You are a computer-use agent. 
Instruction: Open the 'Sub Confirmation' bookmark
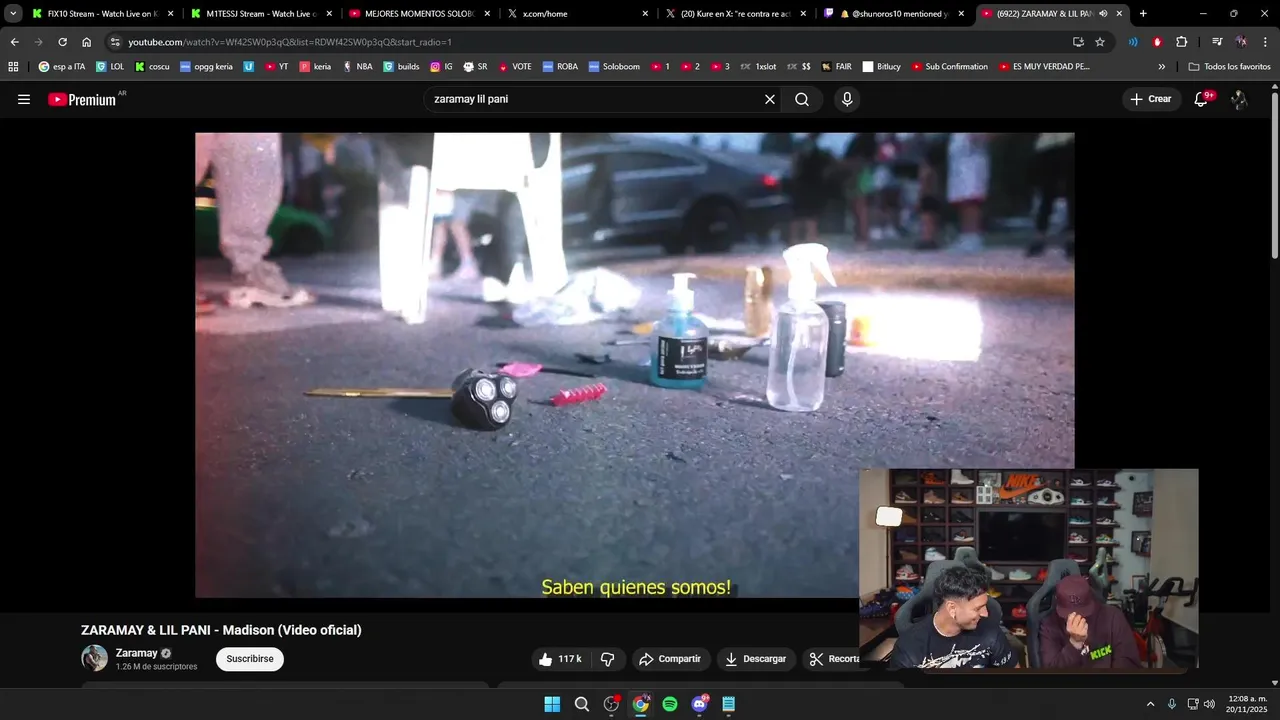pyautogui.click(x=949, y=66)
